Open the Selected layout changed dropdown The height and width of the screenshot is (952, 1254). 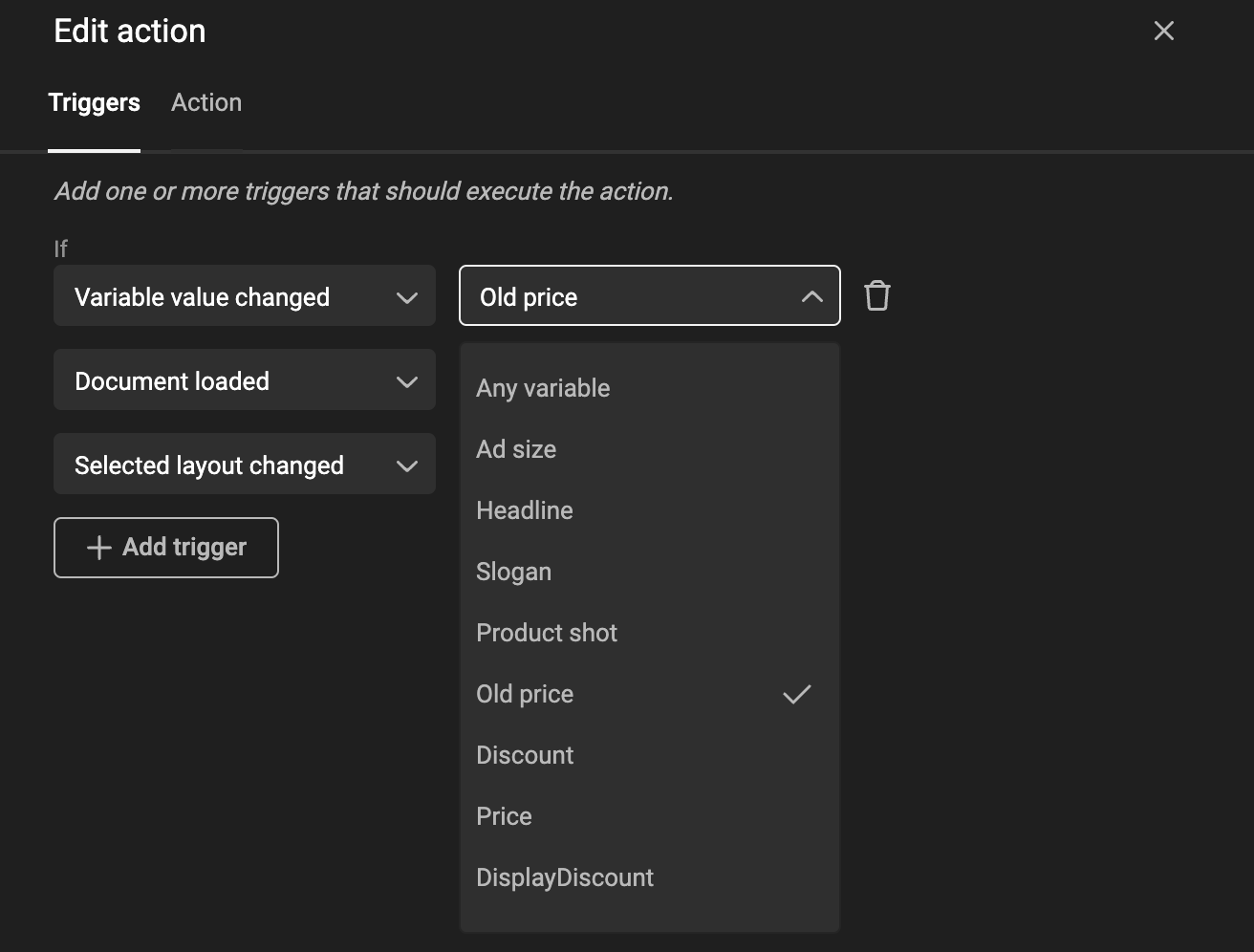click(245, 465)
